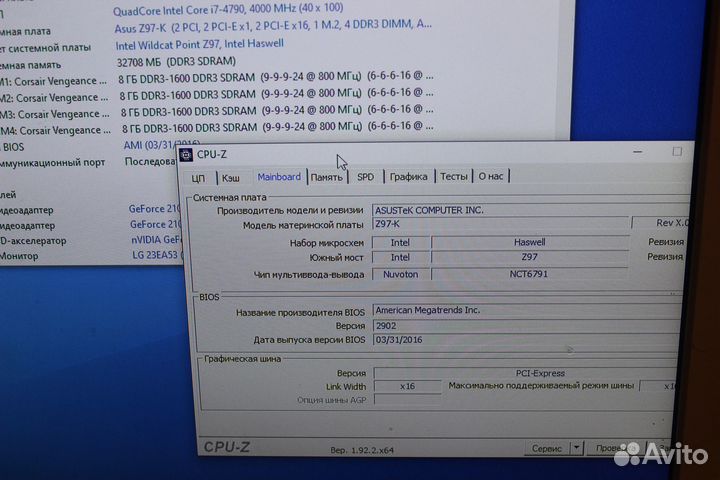Screen dimensions: 720x480
Task: Select the M4: Corsair Vengeance row
Action: tap(216, 128)
